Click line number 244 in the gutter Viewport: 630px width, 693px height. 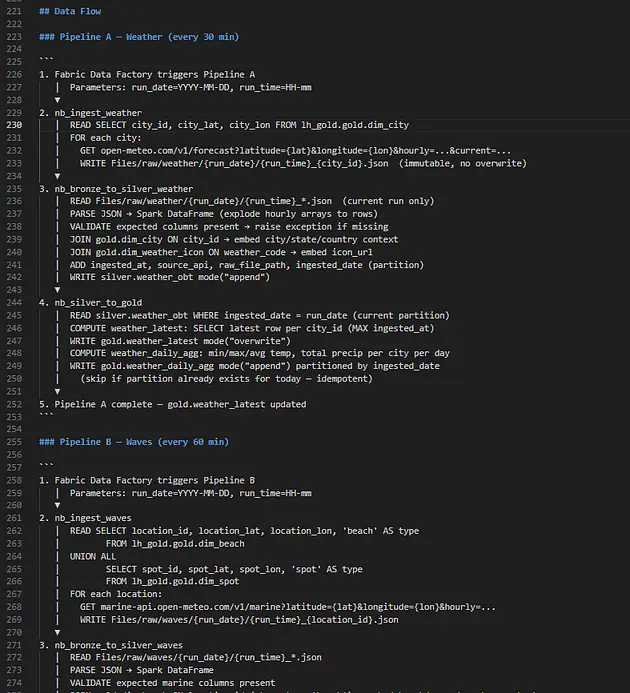(x=14, y=303)
